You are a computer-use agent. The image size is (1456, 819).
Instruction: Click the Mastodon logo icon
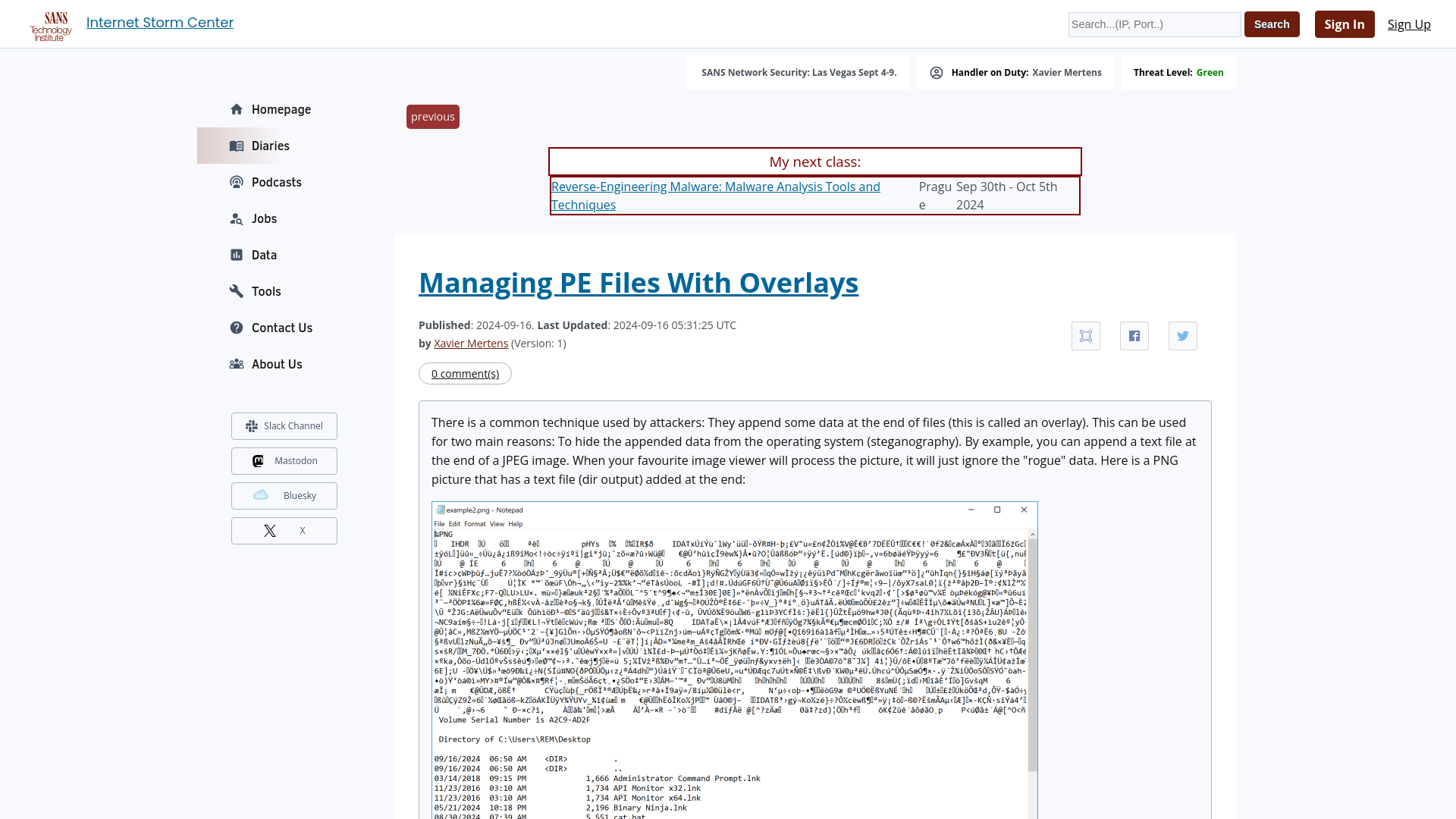tap(258, 461)
